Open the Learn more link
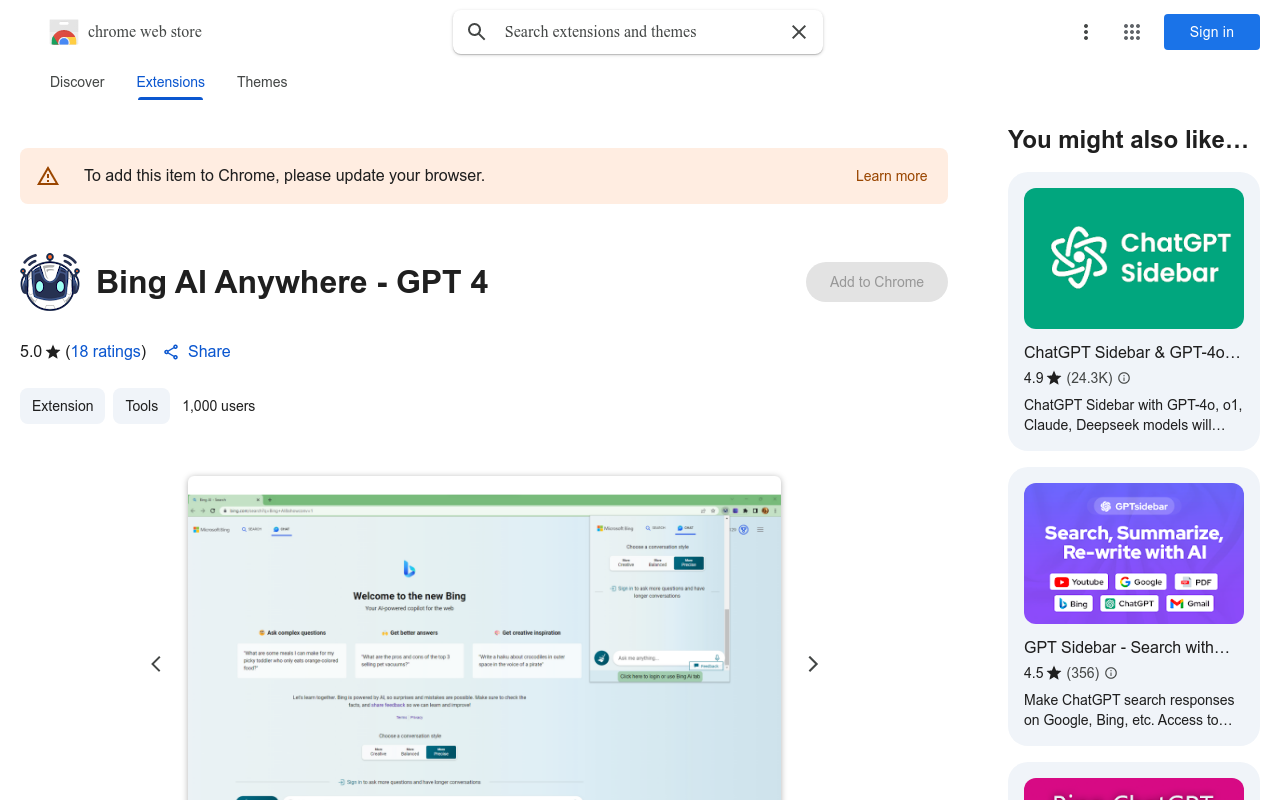This screenshot has width=1280, height=800. pos(891,176)
